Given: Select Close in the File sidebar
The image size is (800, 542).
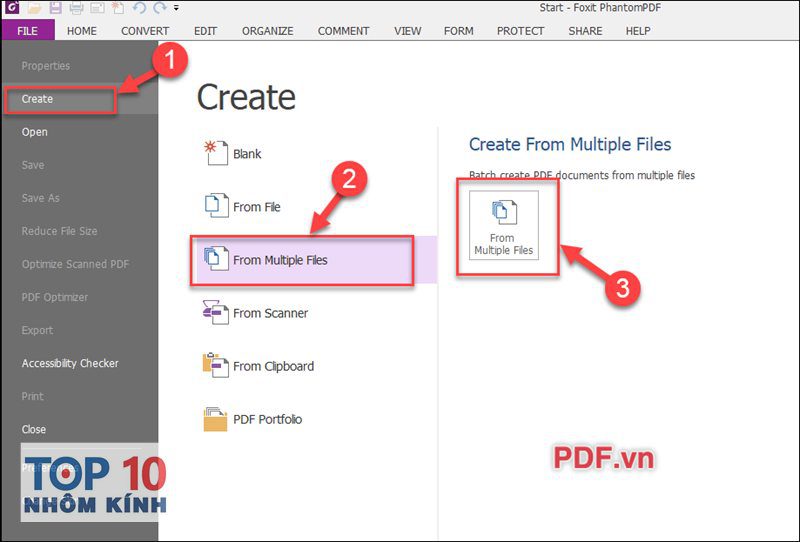Looking at the screenshot, I should point(80,430).
